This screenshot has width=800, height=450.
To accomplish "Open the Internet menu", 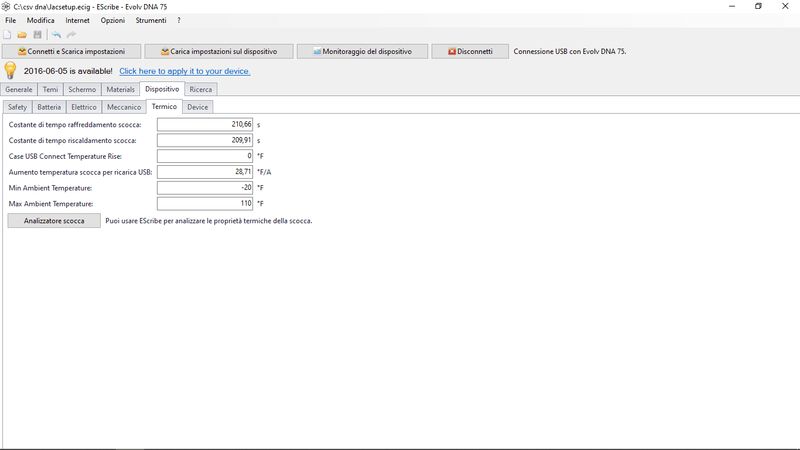I will click(77, 20).
